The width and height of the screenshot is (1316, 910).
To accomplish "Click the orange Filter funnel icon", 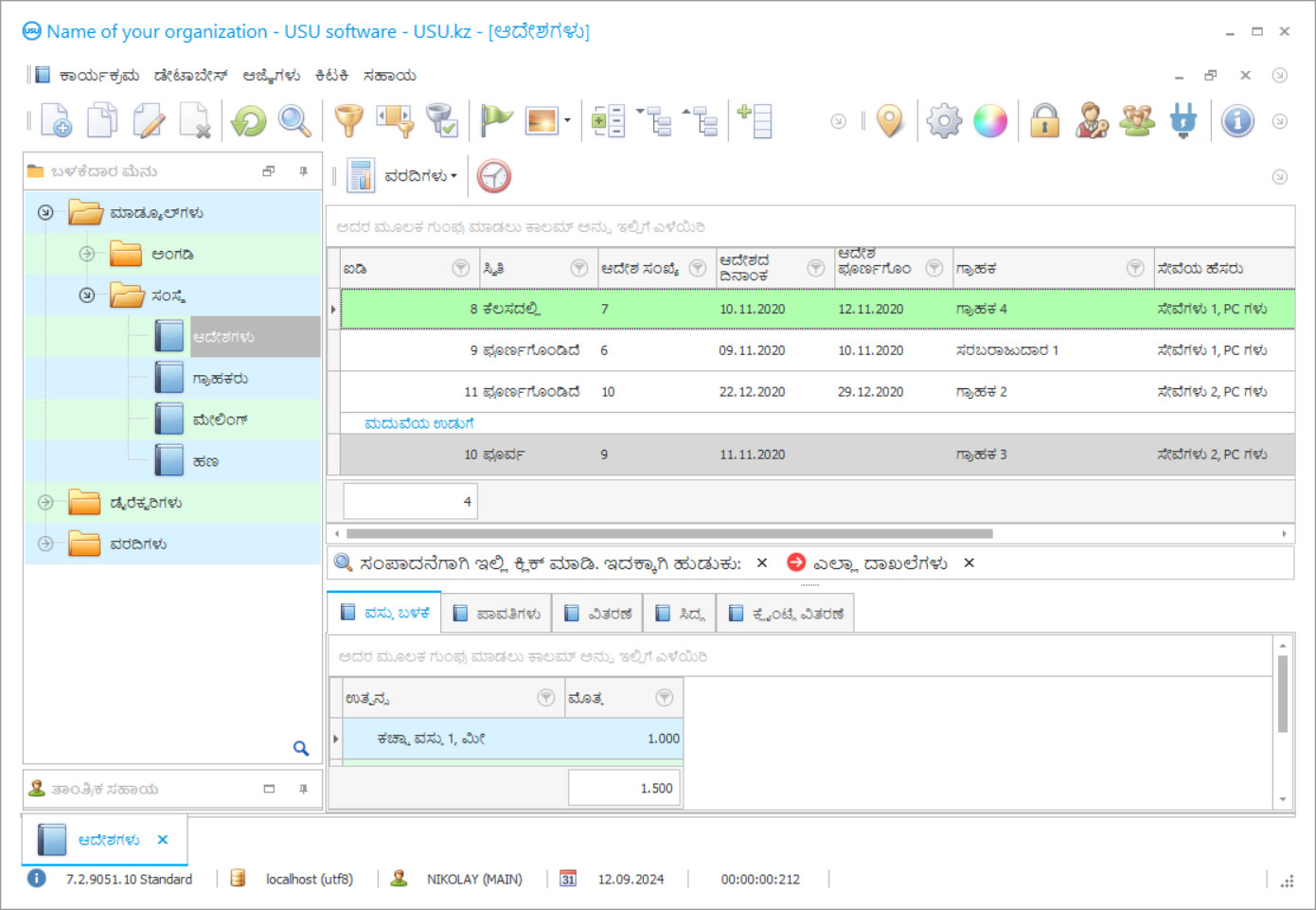I will (x=349, y=121).
